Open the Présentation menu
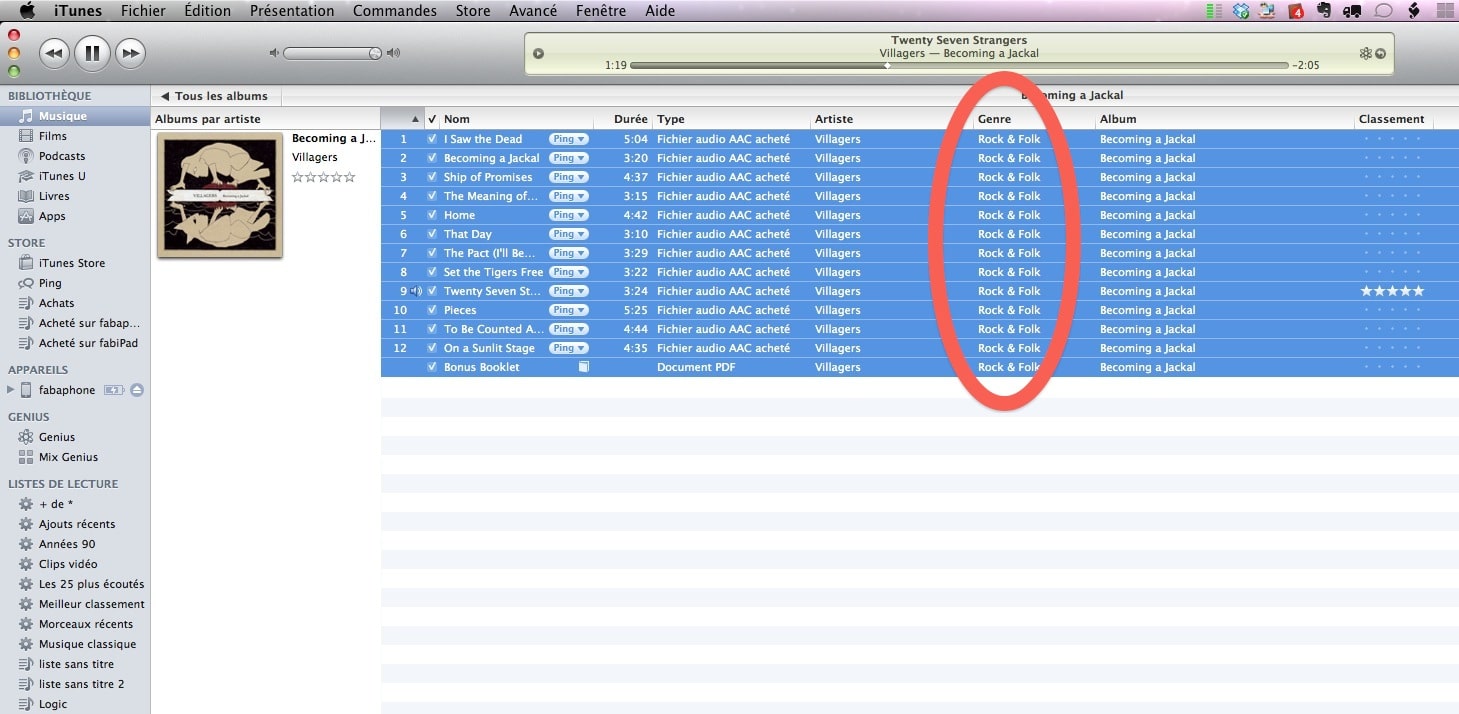Image resolution: width=1459 pixels, height=714 pixels. (292, 11)
